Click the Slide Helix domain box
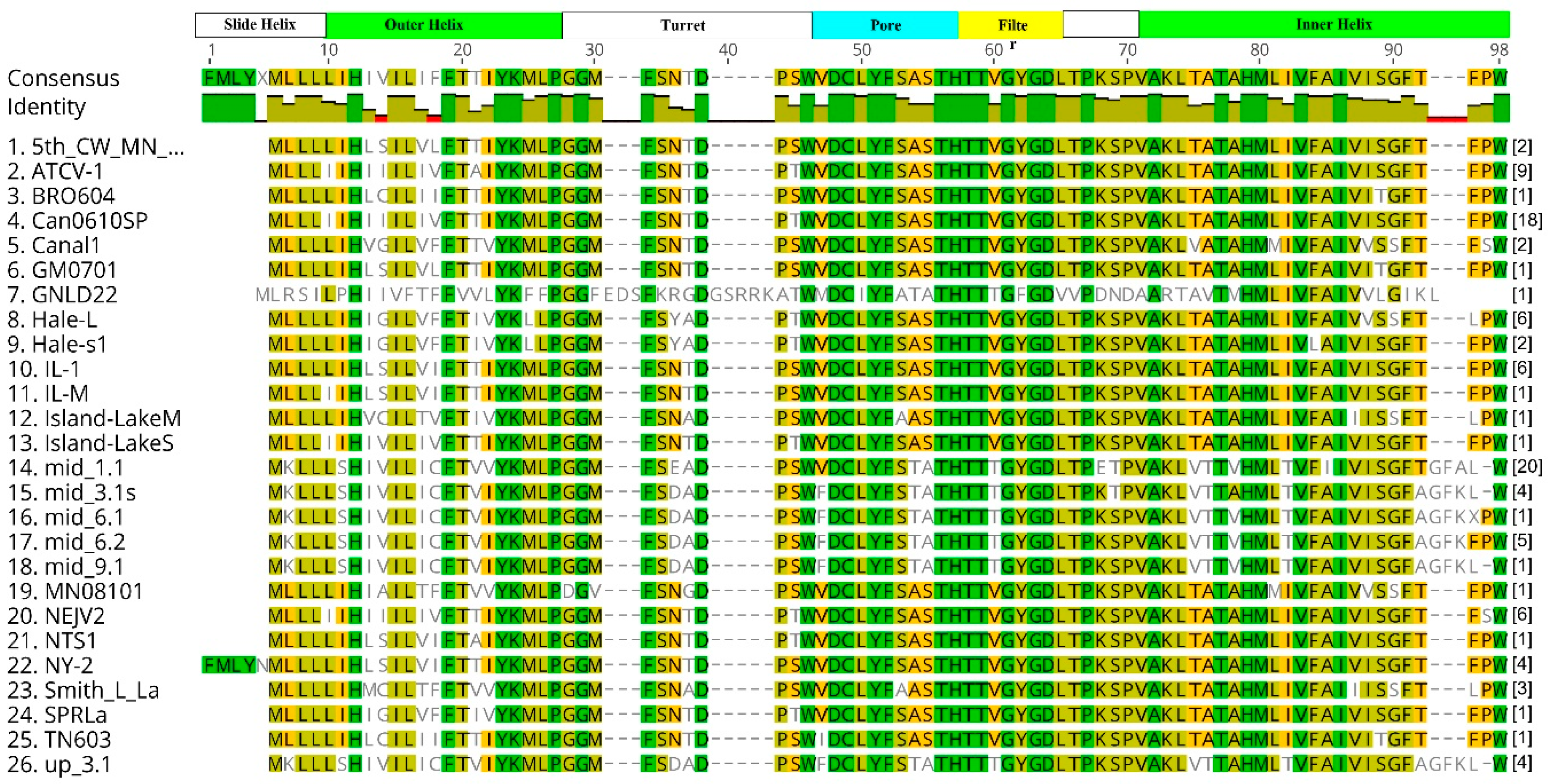 tap(260, 25)
